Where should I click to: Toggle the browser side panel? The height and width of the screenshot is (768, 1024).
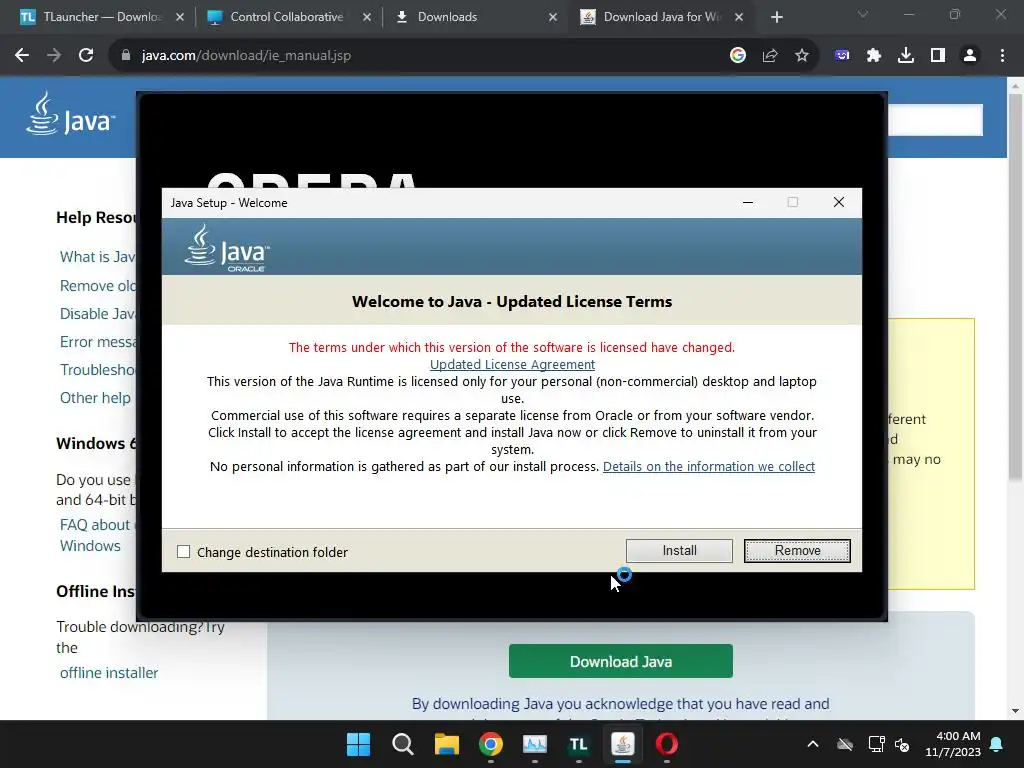[938, 56]
